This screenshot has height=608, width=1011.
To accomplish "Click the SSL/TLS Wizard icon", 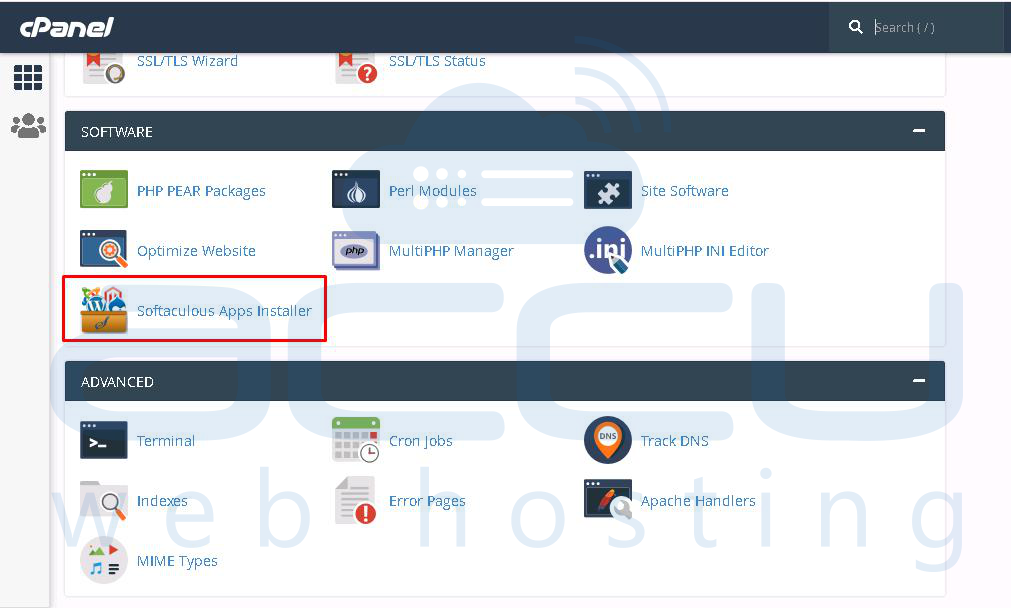I will click(x=103, y=66).
